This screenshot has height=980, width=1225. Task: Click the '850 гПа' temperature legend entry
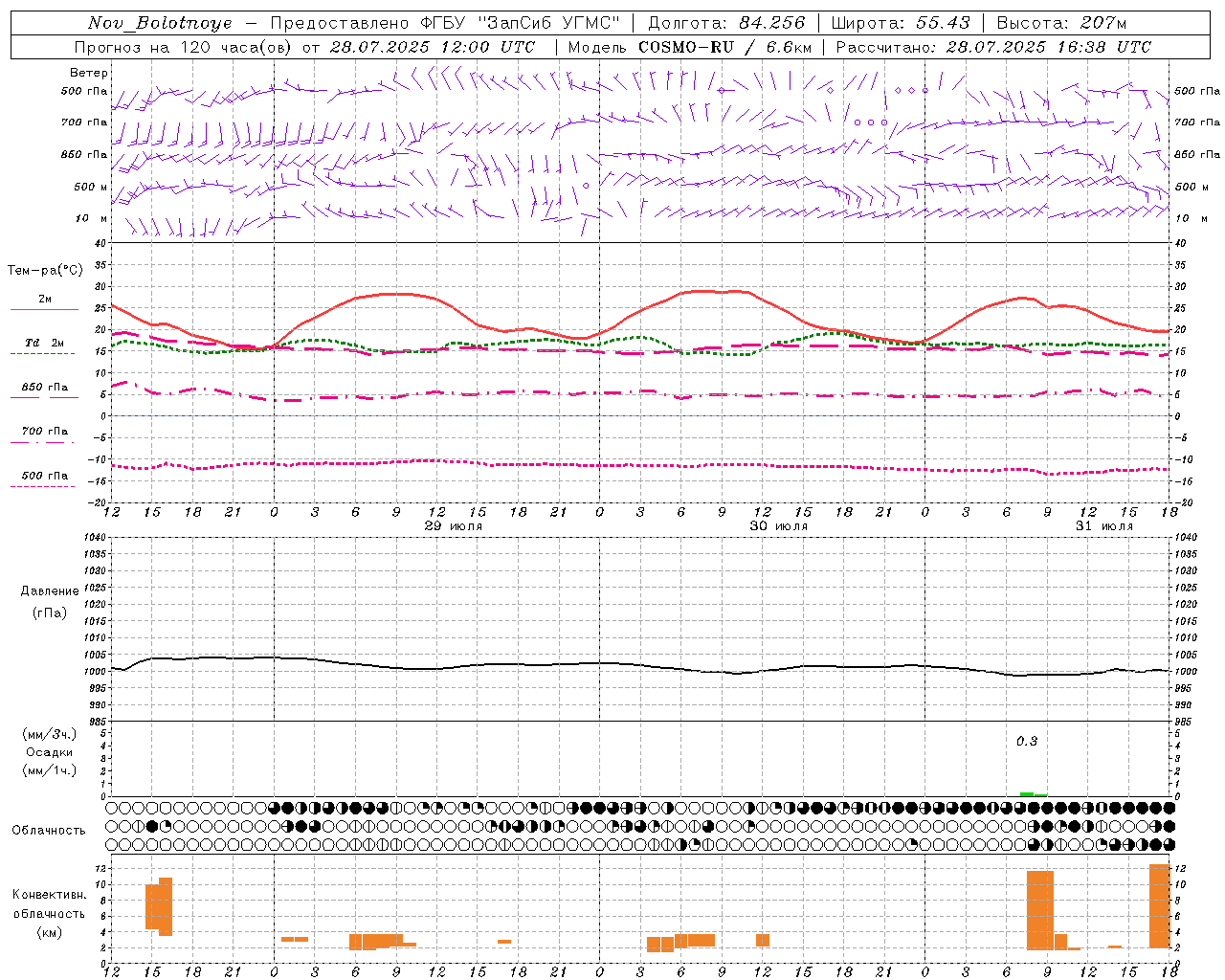pos(45,388)
